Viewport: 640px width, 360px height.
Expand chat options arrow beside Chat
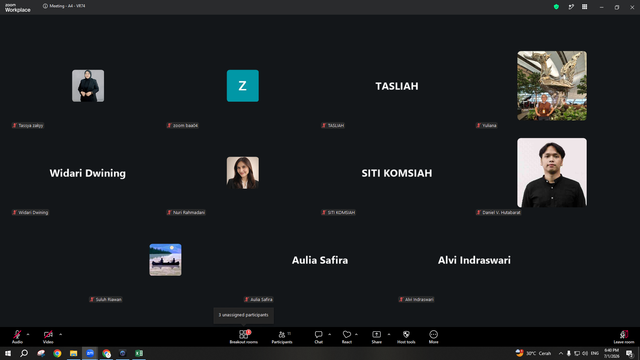point(329,334)
